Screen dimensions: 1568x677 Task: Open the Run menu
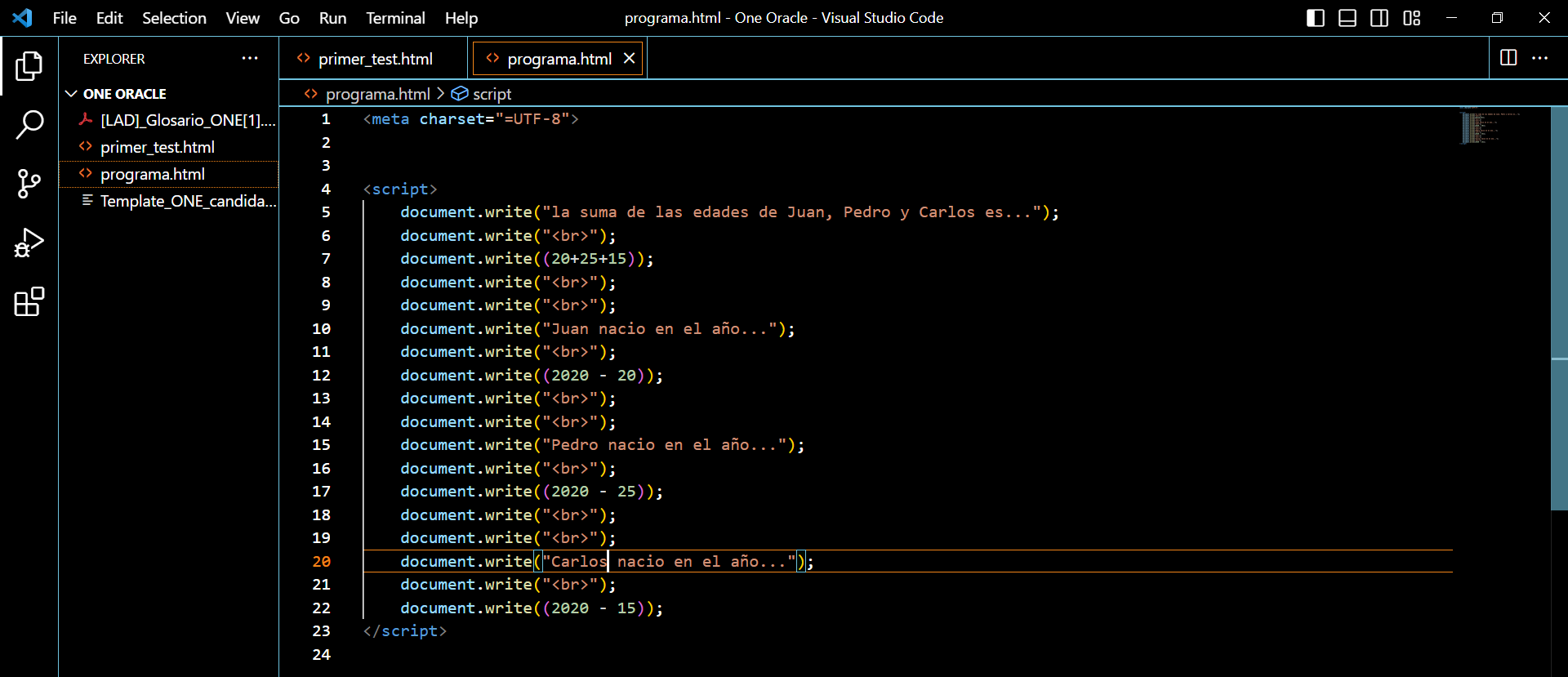[332, 18]
